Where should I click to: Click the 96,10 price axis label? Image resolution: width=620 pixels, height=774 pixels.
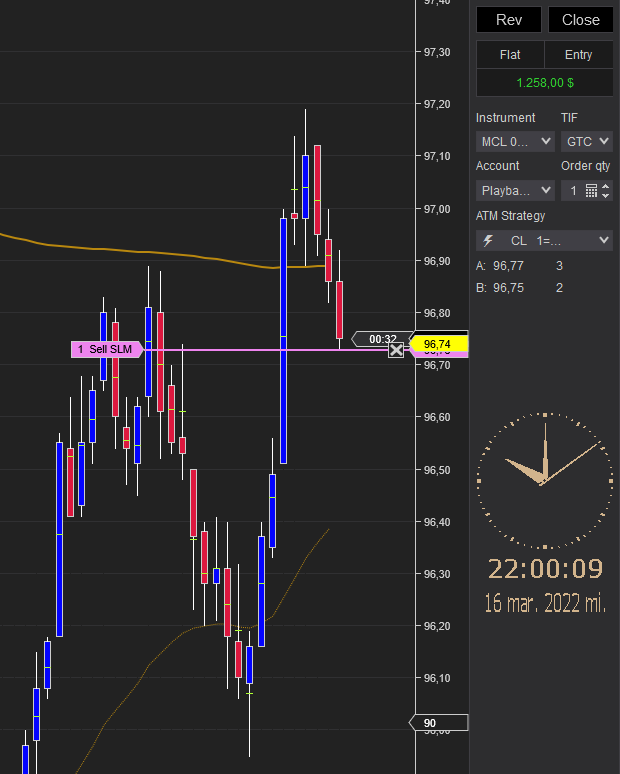(x=437, y=678)
